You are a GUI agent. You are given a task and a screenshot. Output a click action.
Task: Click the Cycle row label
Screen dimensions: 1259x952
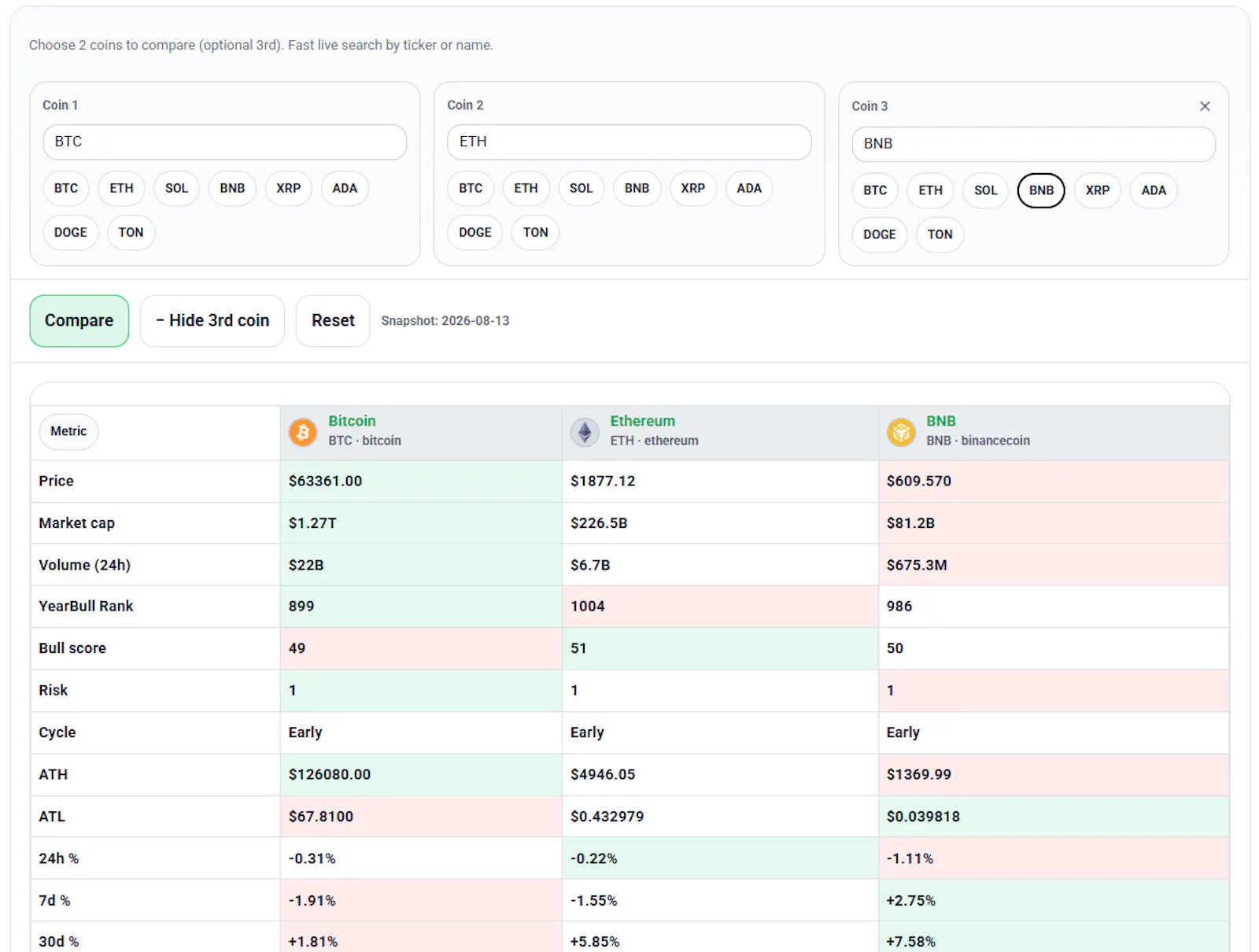point(57,732)
